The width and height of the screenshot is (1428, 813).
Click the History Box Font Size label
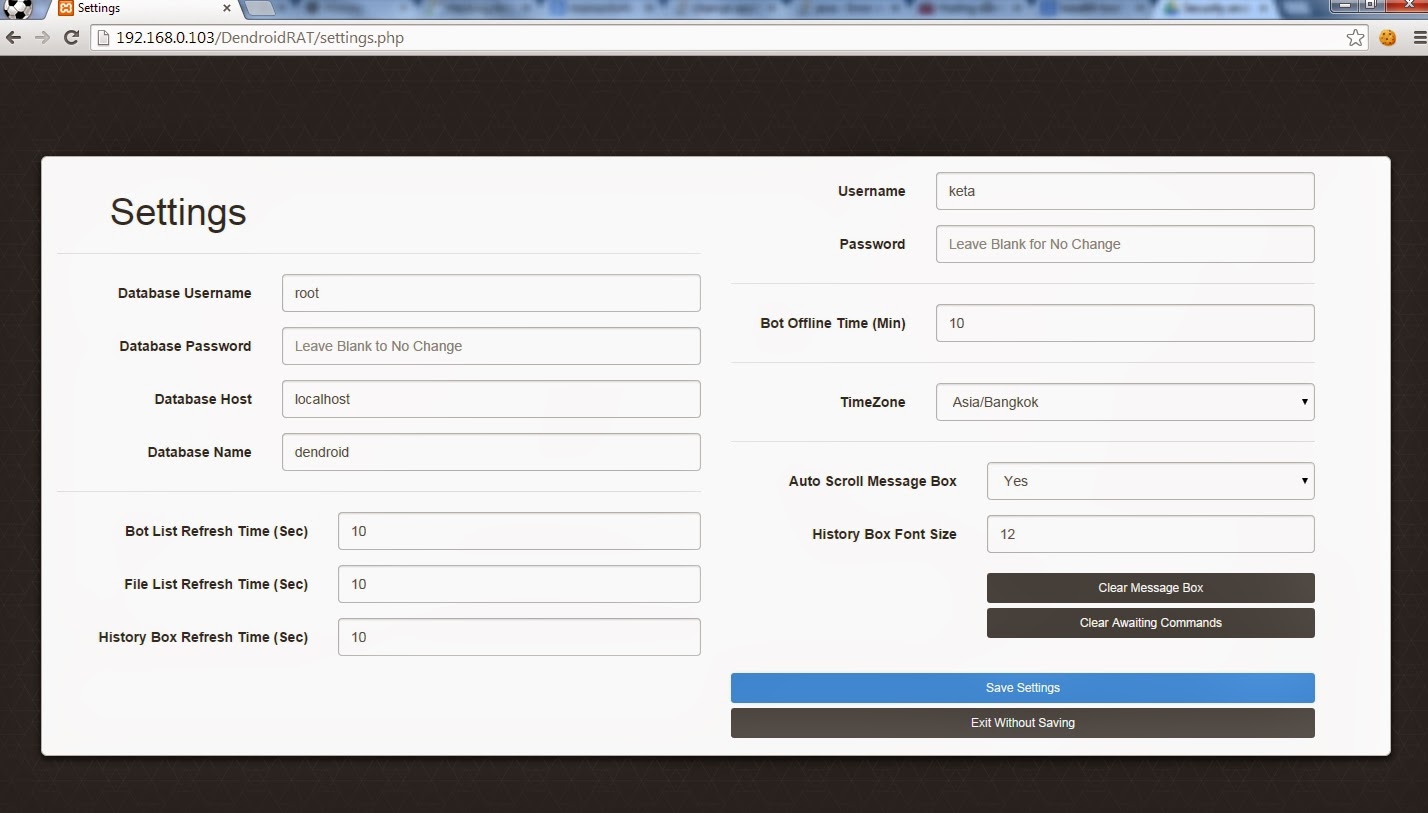pos(884,534)
